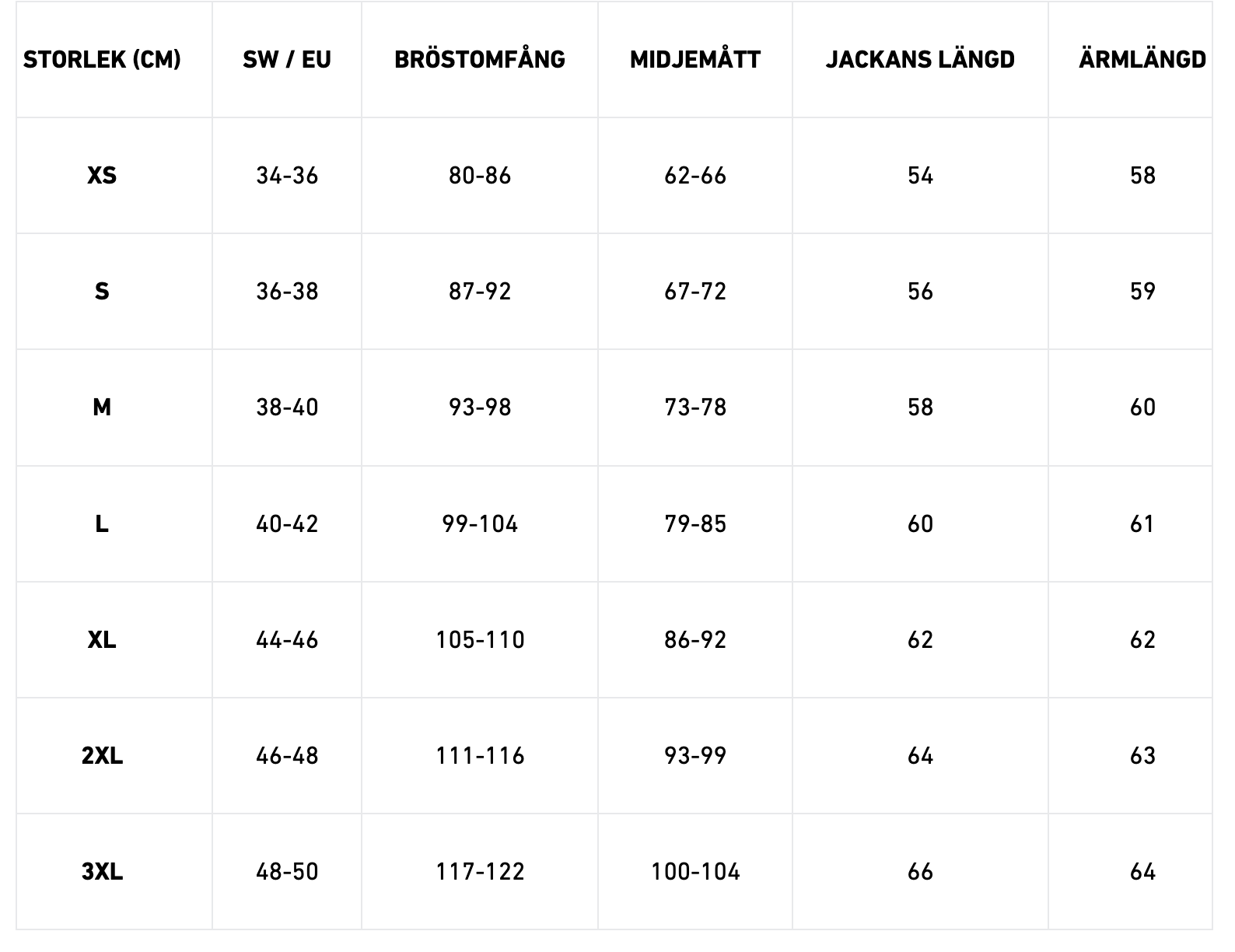The height and width of the screenshot is (952, 1235).
Task: Select the XL size row label
Action: coord(102,640)
